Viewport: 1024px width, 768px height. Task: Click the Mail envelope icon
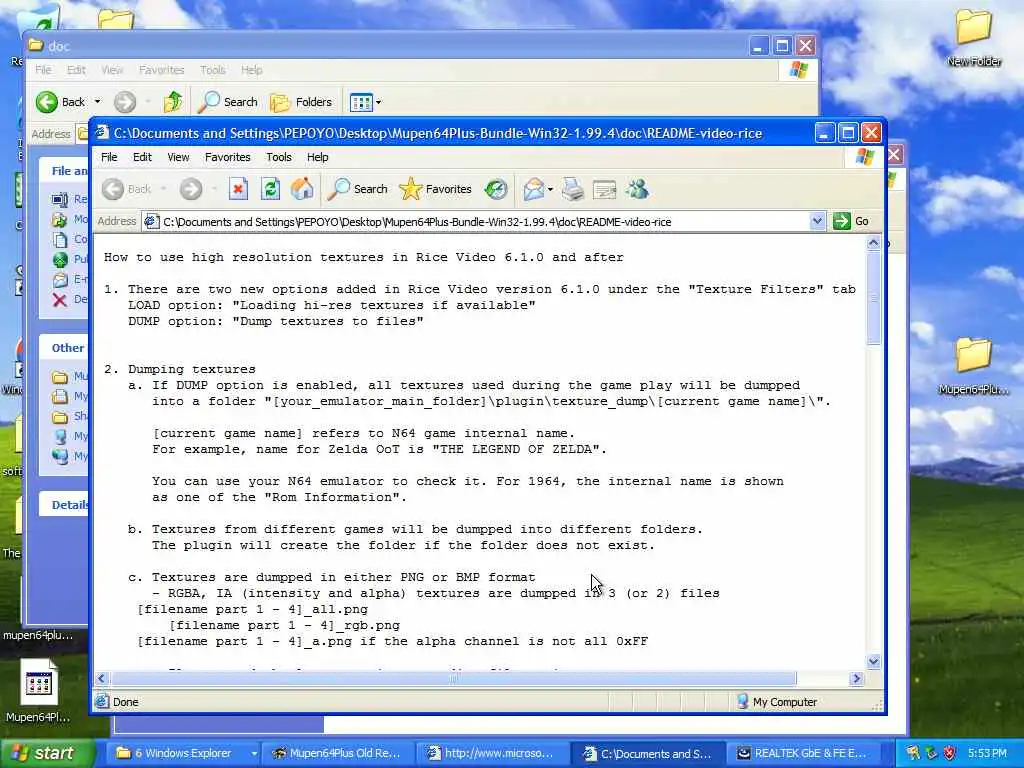pos(534,189)
